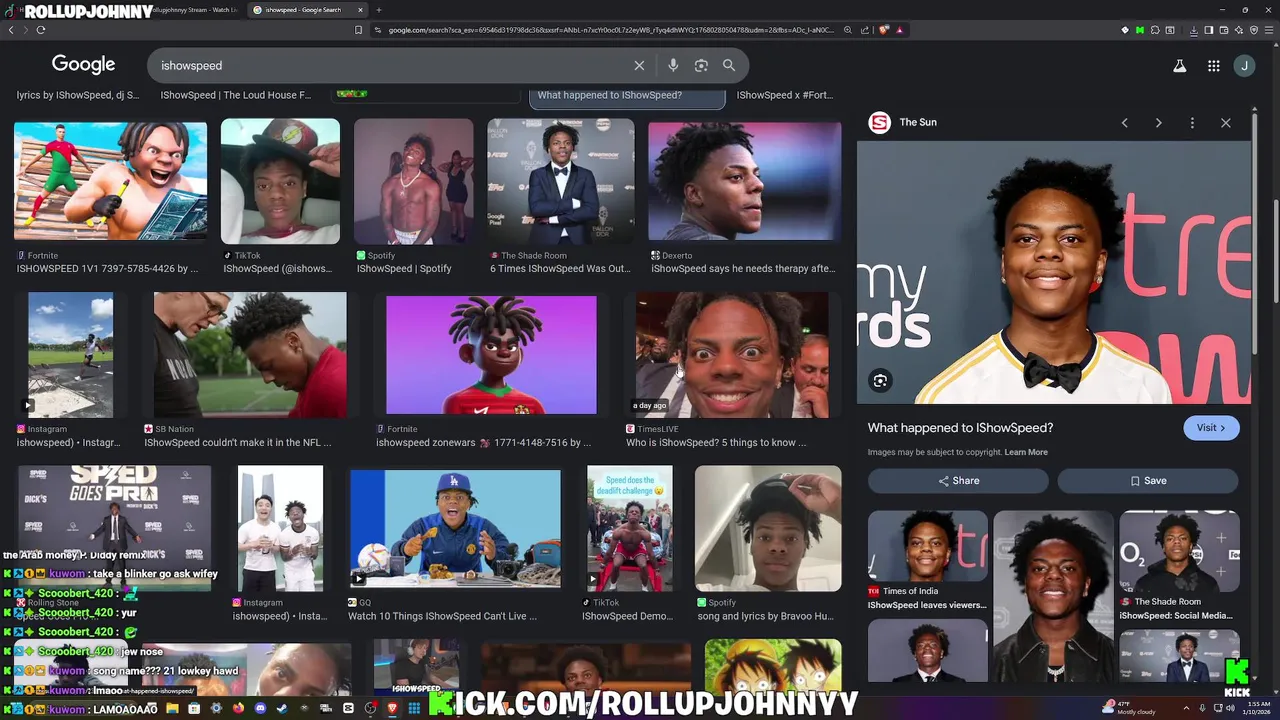
Task: Open Times of India related image
Action: pyautogui.click(x=927, y=546)
